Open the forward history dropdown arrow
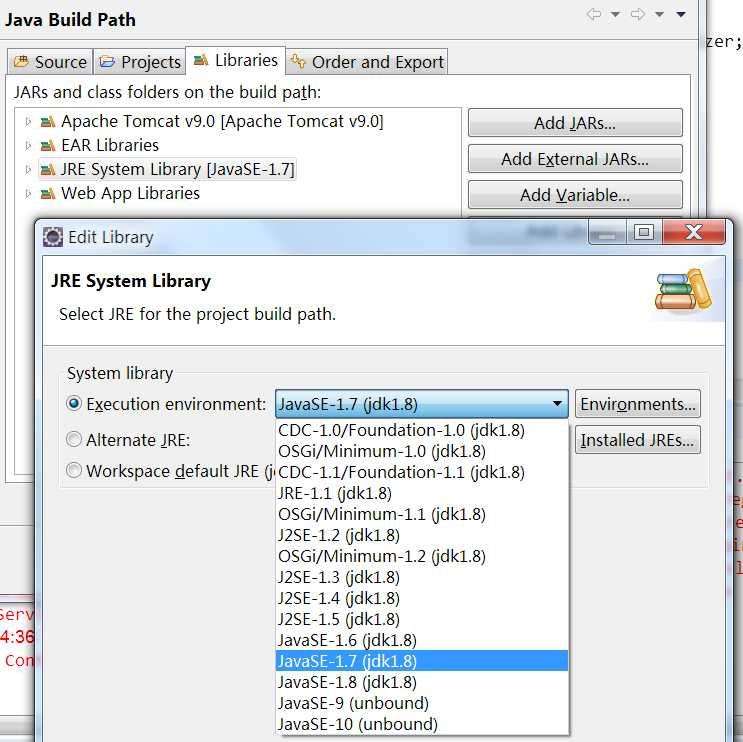743x742 pixels. pos(659,15)
